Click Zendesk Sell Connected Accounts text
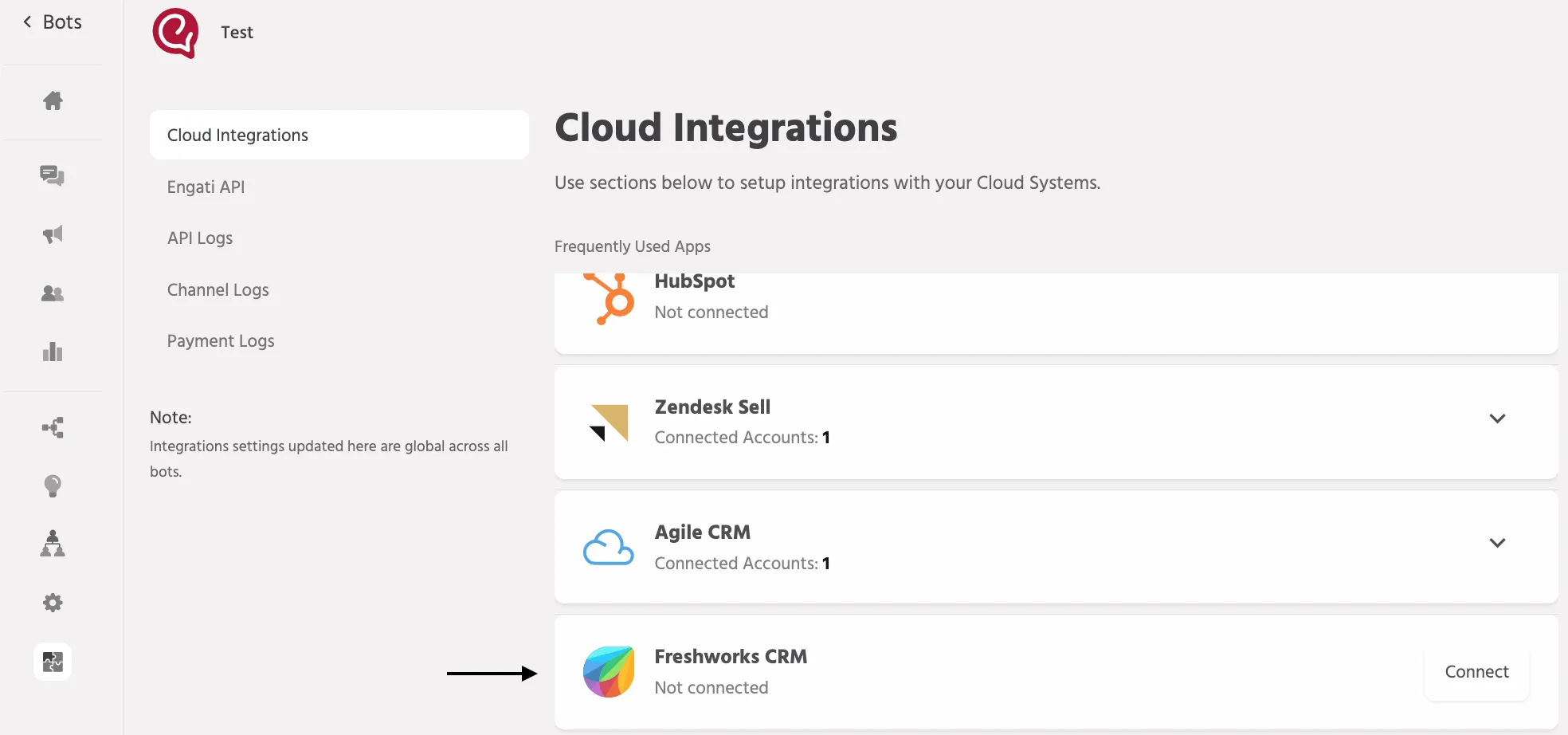The width and height of the screenshot is (1568, 735). 743,438
